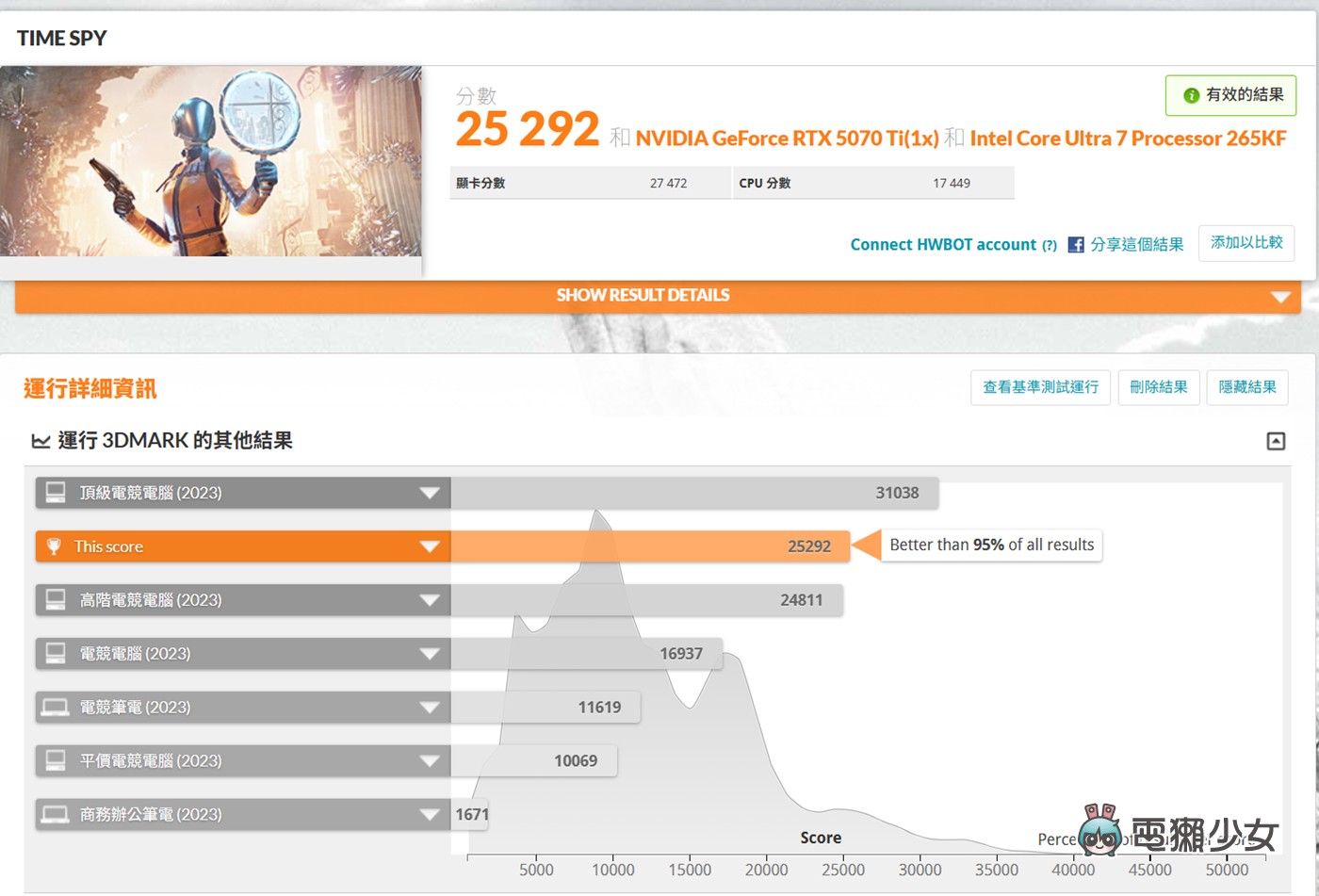The width and height of the screenshot is (1319, 896).
Task: Expand the 商務辦公筆電 (2023) dropdown arrow
Action: point(430,815)
